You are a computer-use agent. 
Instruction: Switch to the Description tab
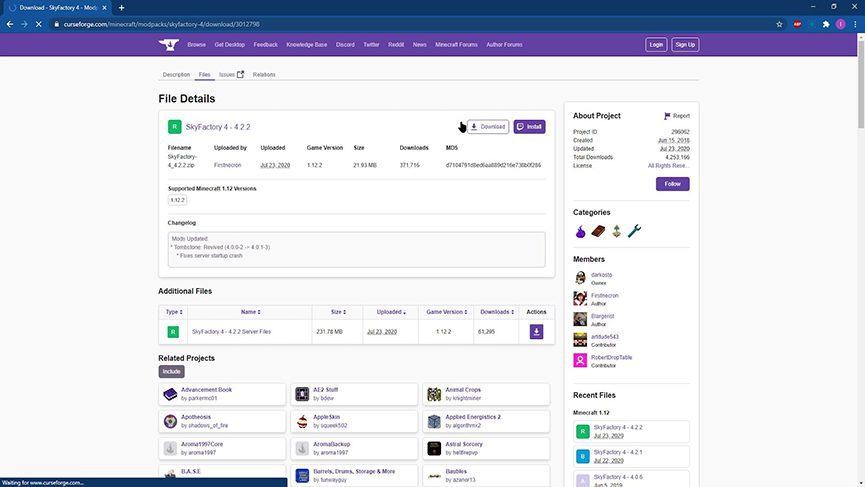(176, 74)
